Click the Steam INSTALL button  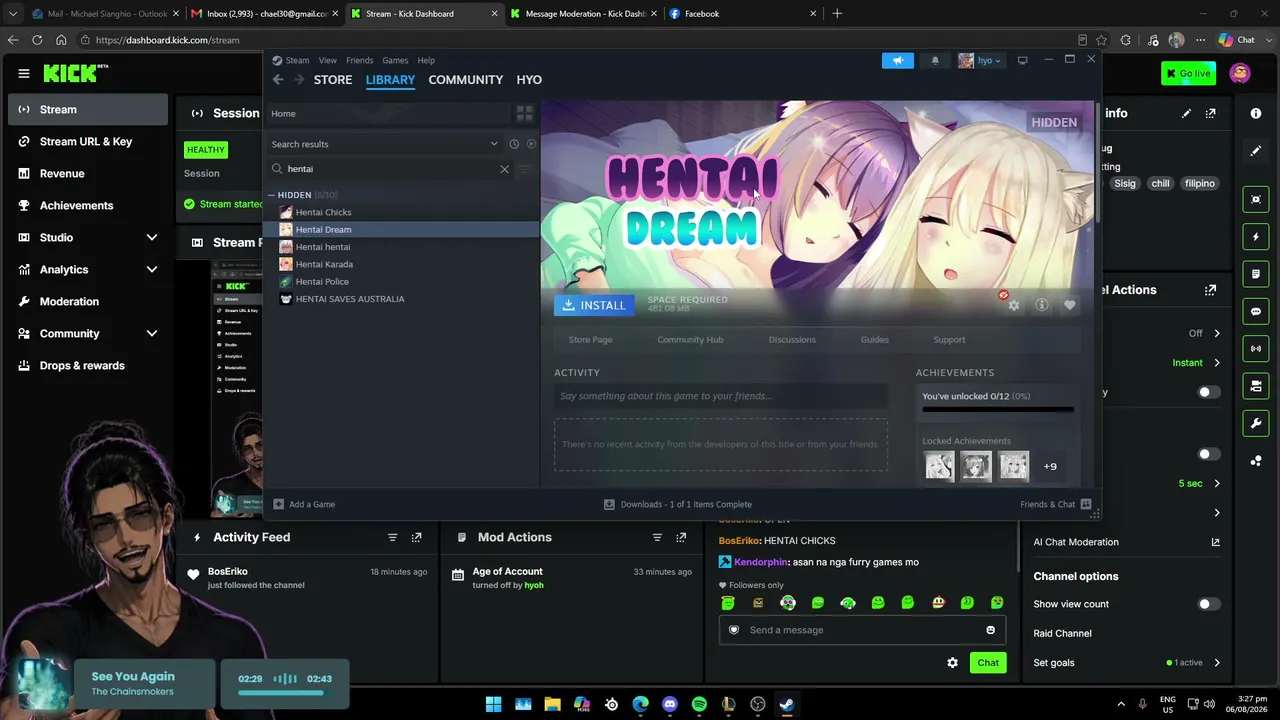click(x=594, y=305)
